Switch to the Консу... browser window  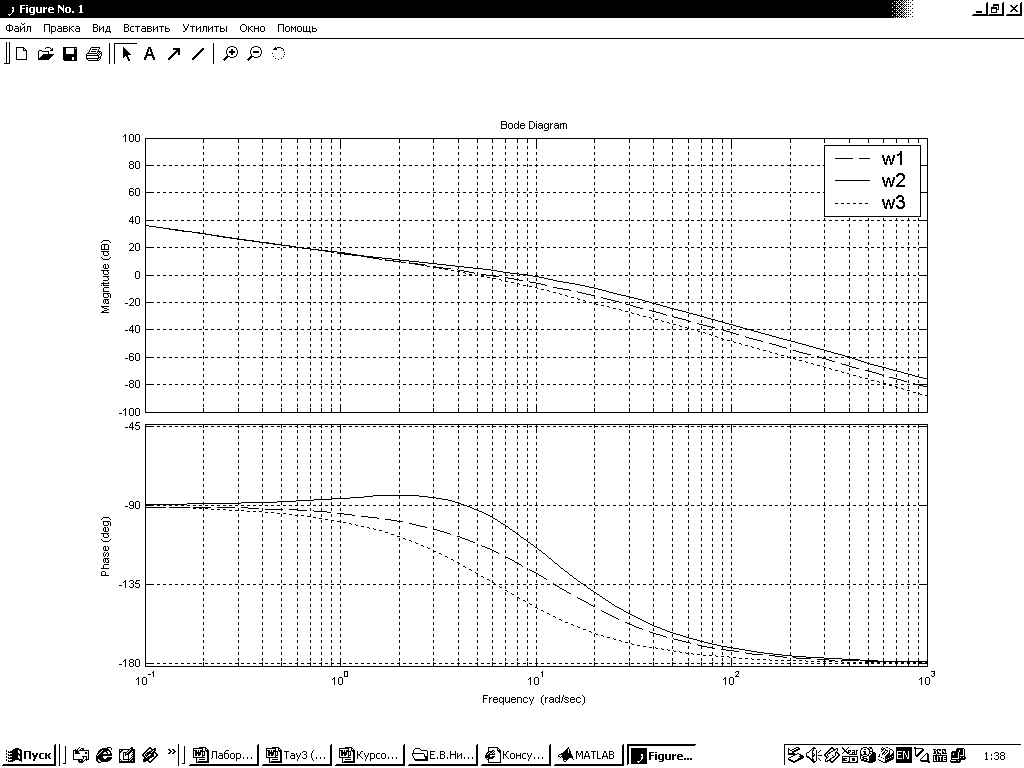[516, 756]
